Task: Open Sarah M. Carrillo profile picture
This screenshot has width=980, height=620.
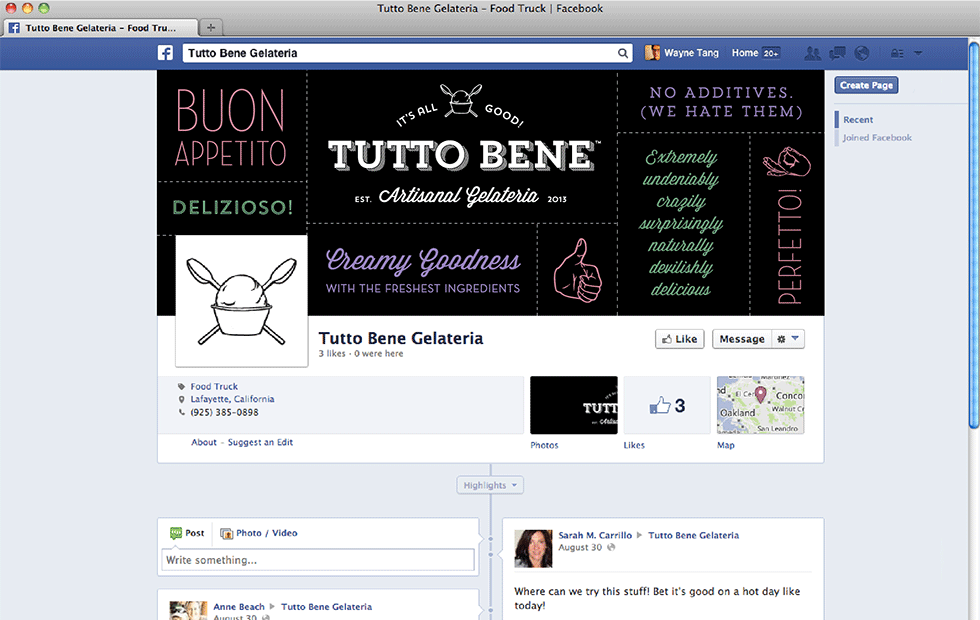Action: 533,548
